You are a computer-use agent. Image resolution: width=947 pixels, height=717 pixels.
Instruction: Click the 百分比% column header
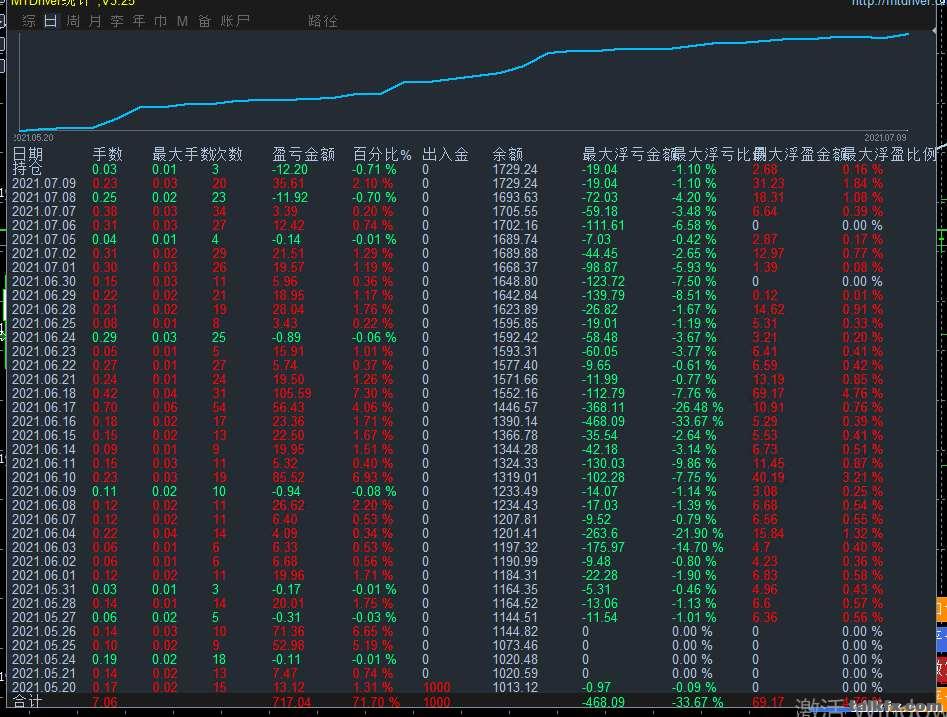[382, 155]
